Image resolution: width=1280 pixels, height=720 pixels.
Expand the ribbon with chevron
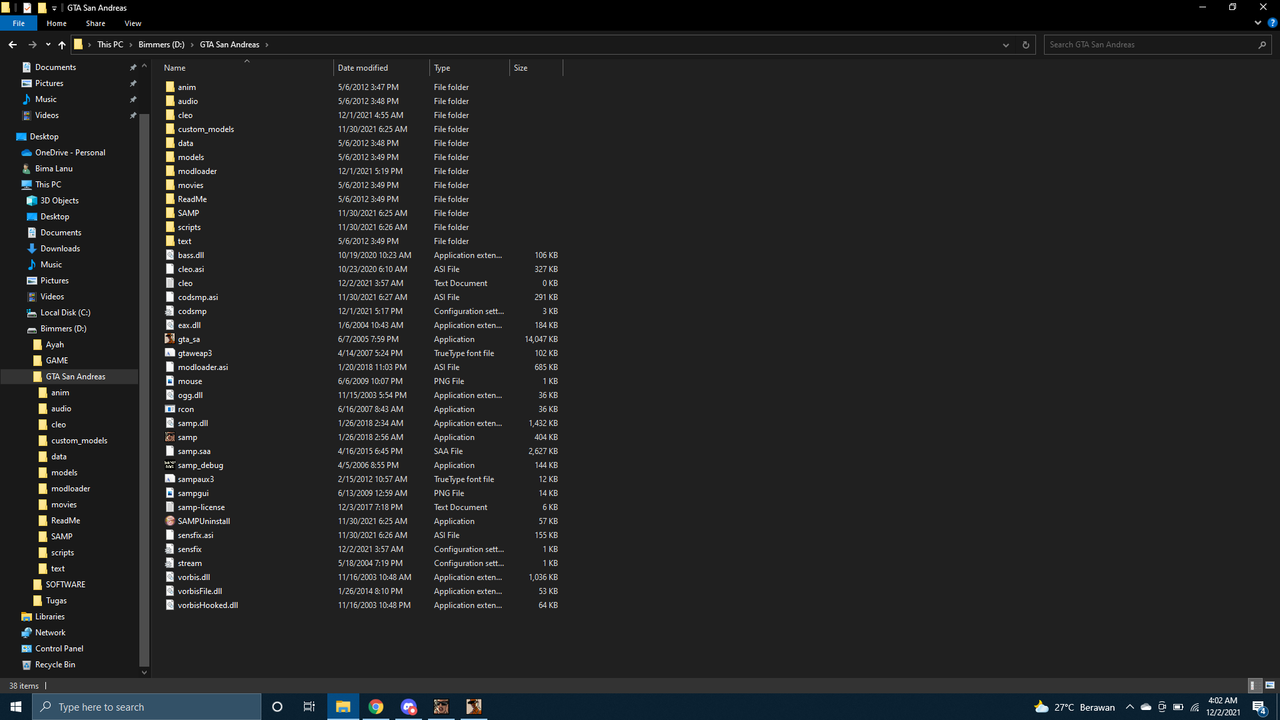tap(1256, 23)
